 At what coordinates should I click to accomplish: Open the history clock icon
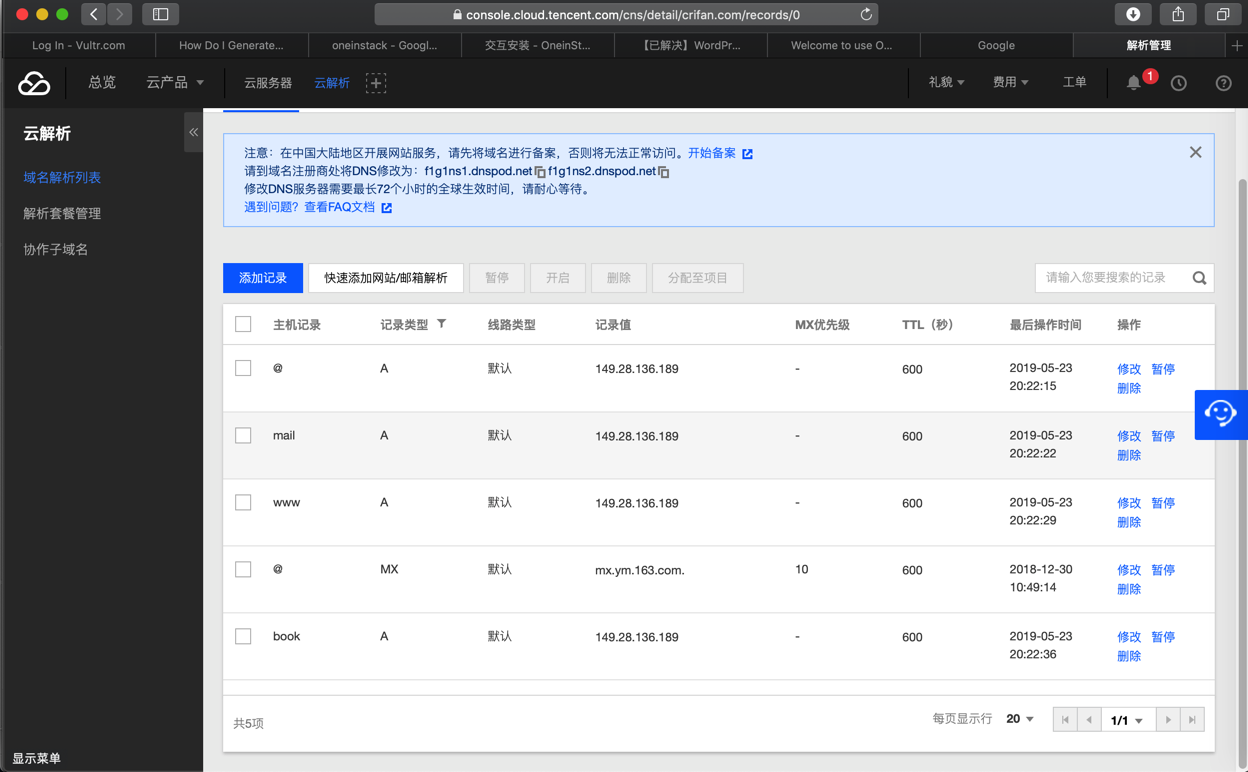pos(1179,83)
